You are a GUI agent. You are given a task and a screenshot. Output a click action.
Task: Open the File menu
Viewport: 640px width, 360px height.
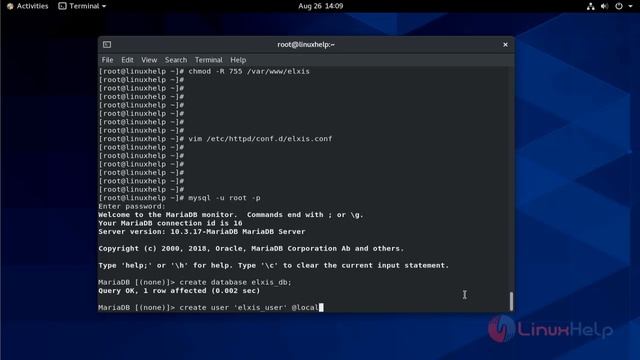[x=107, y=60]
